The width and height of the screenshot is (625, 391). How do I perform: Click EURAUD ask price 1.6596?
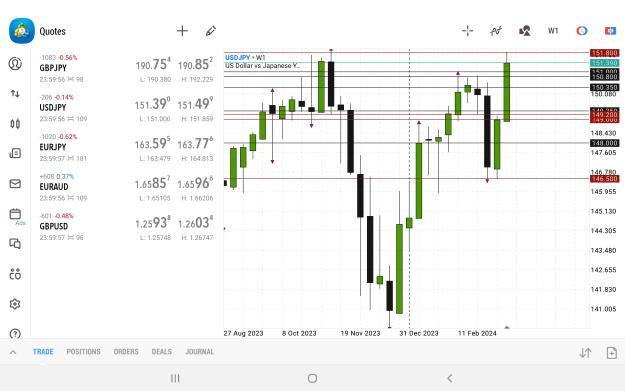(x=195, y=183)
